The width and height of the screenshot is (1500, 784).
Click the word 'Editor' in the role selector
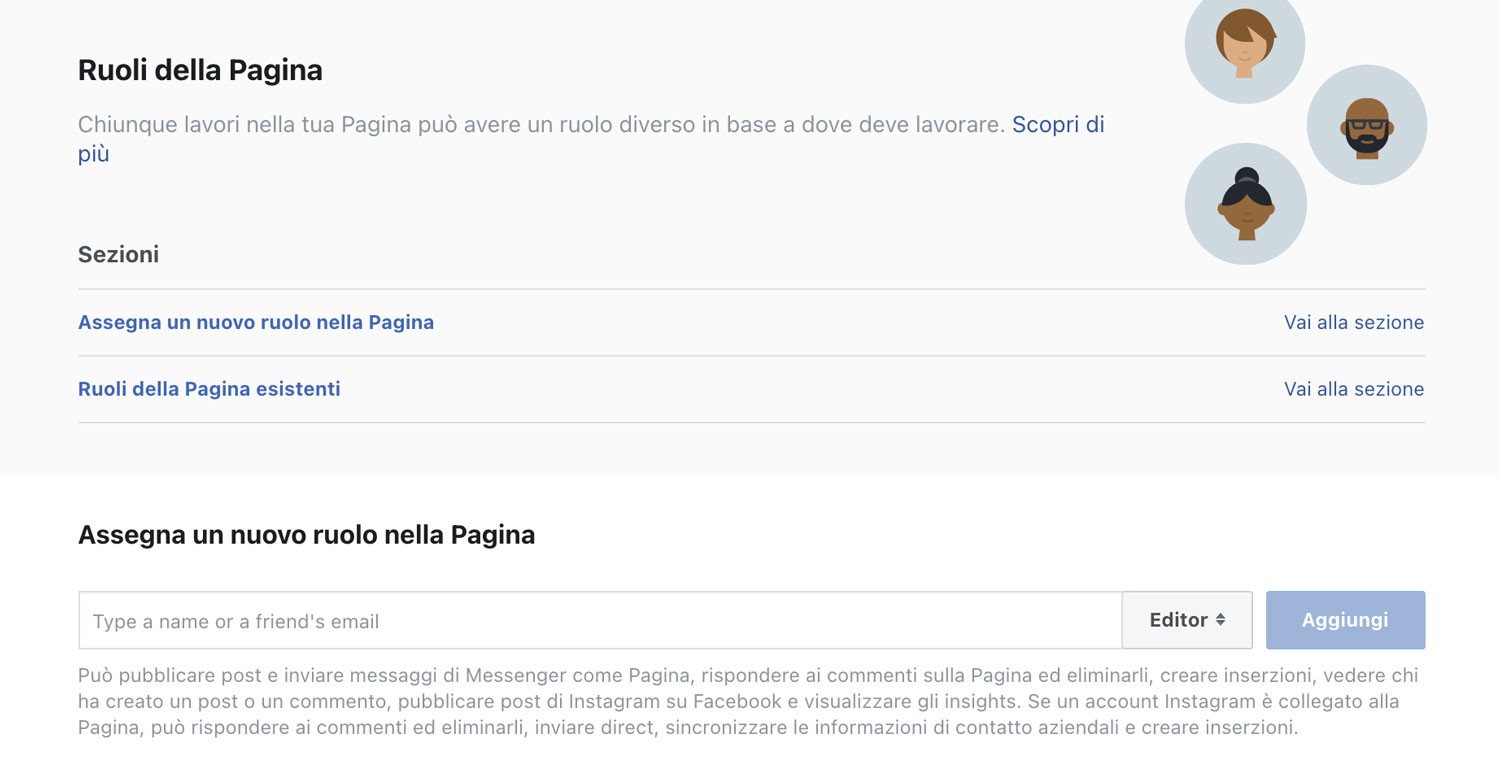pyautogui.click(x=1178, y=620)
